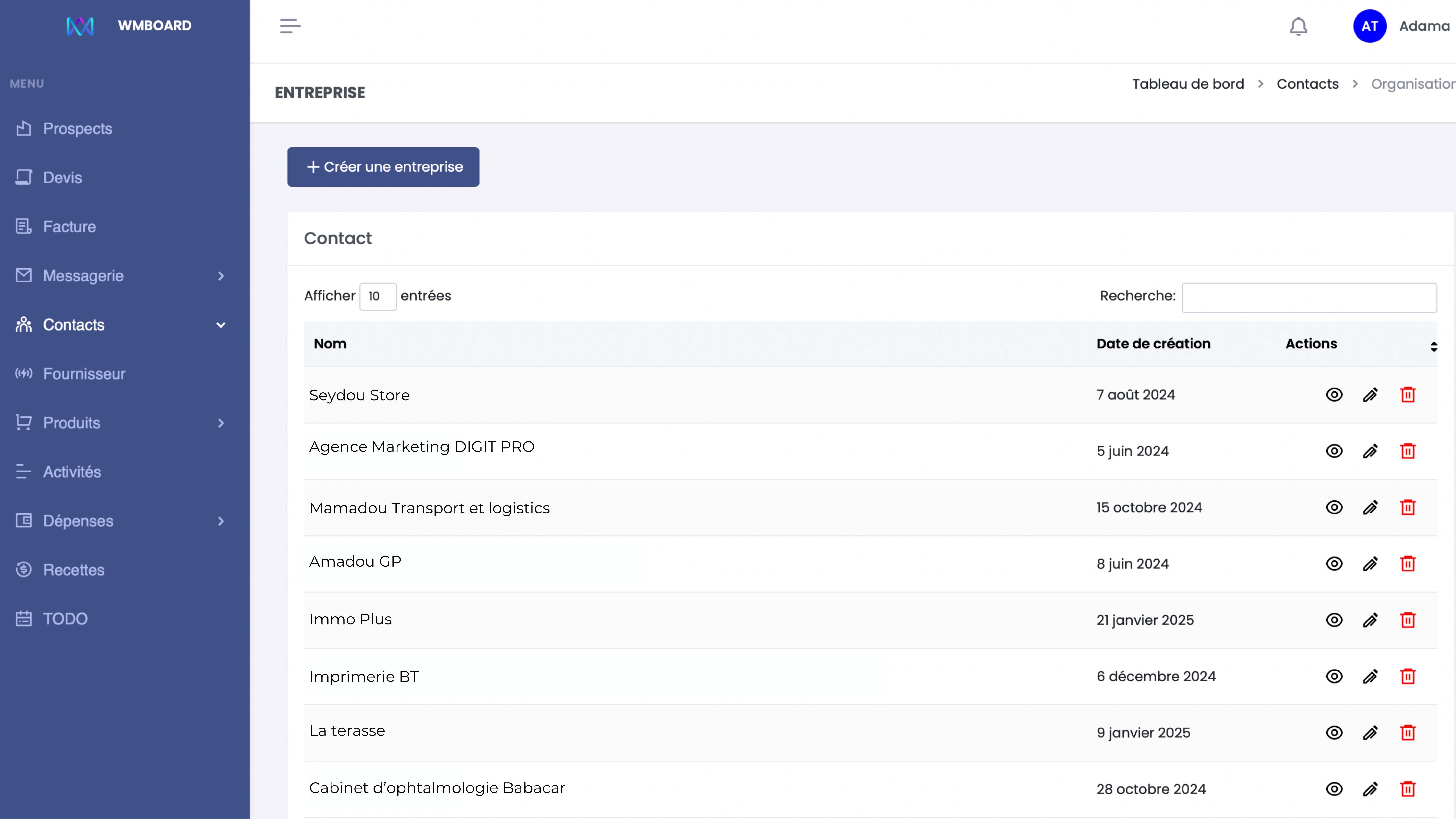Edit Seydou Store with pencil icon
Screen dimensions: 1456x819
click(1370, 395)
